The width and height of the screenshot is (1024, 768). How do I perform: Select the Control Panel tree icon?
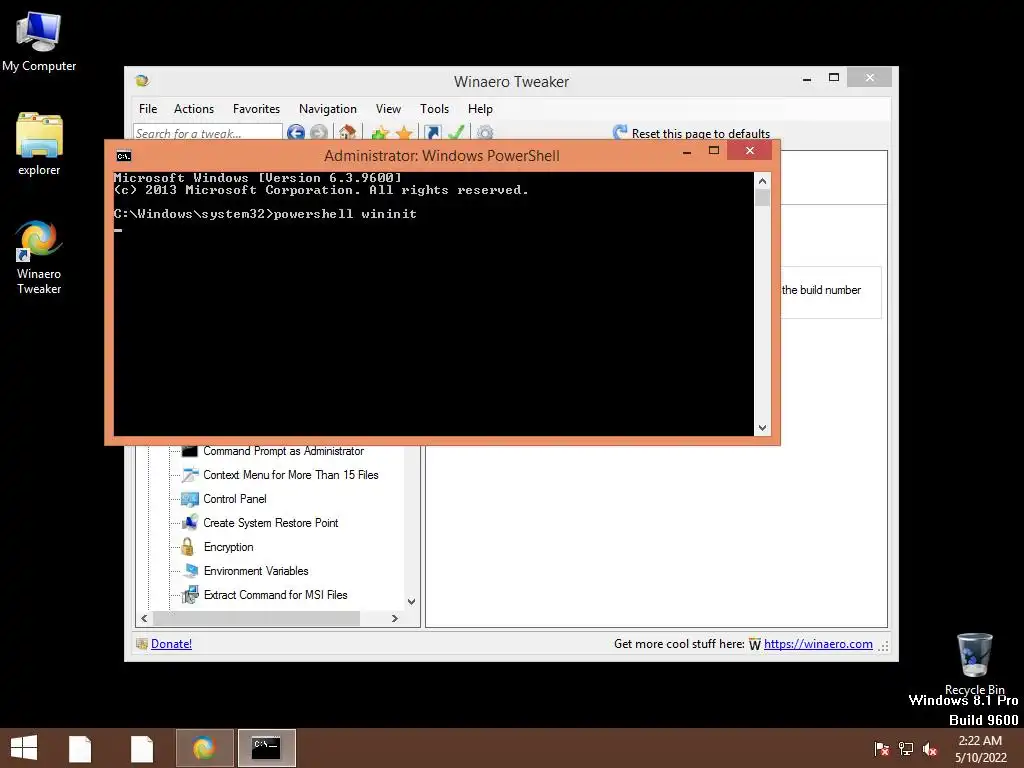click(x=189, y=499)
